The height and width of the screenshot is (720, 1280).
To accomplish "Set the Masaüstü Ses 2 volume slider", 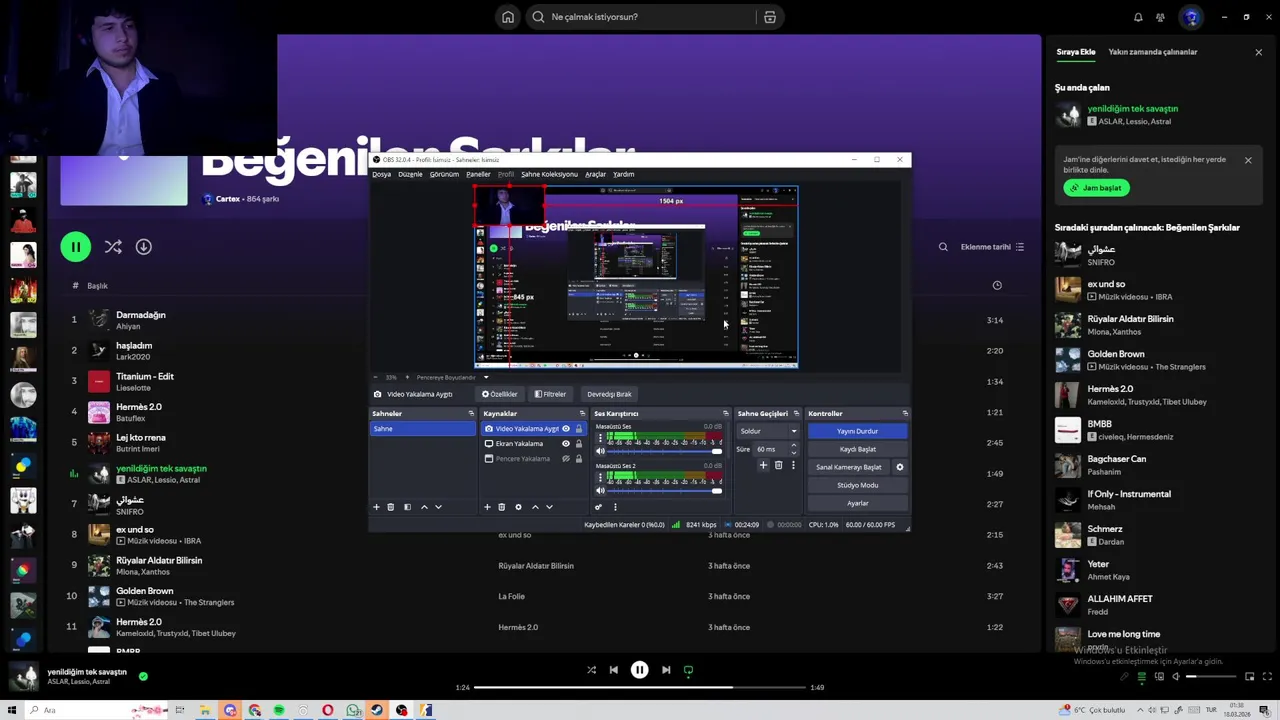I will [x=665, y=491].
